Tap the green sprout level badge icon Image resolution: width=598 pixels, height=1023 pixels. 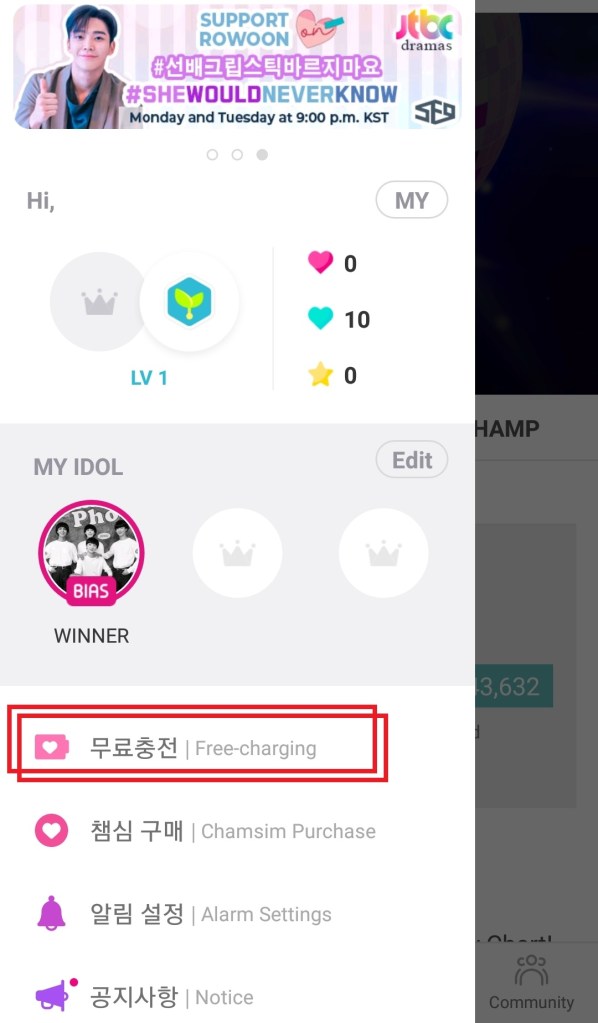tap(189, 302)
